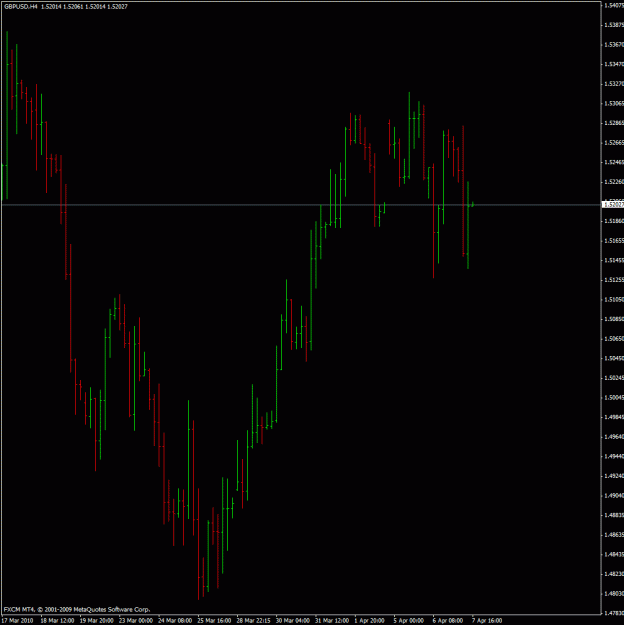
Task: Click the 1.49440 price axis label
Action: [614, 456]
